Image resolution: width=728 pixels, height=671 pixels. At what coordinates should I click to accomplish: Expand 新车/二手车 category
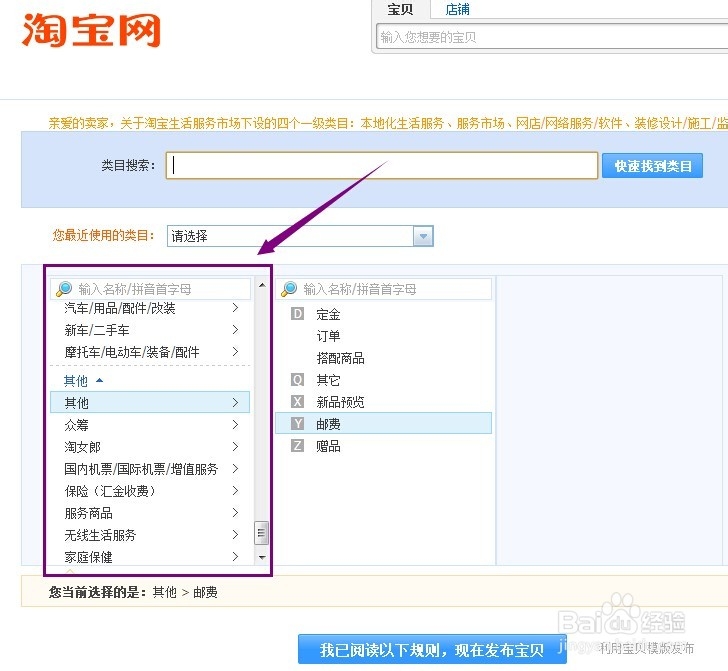pyautogui.click(x=150, y=330)
